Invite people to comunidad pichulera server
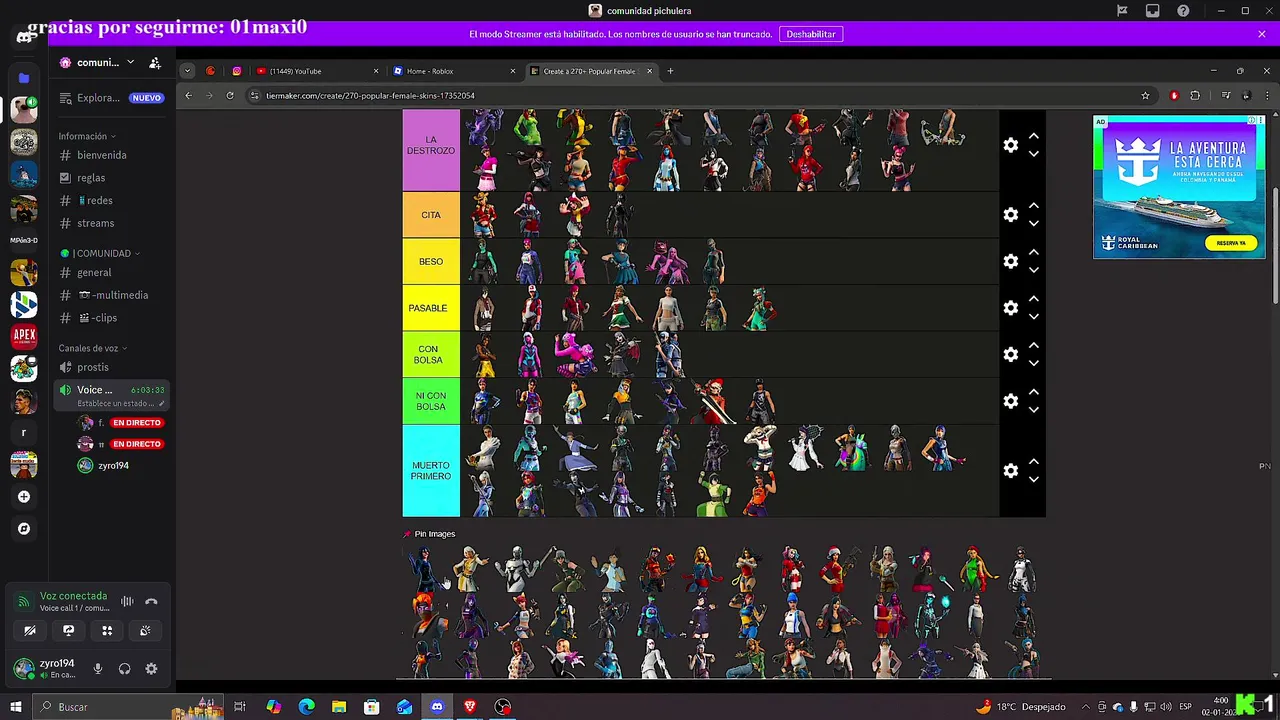 click(x=155, y=62)
